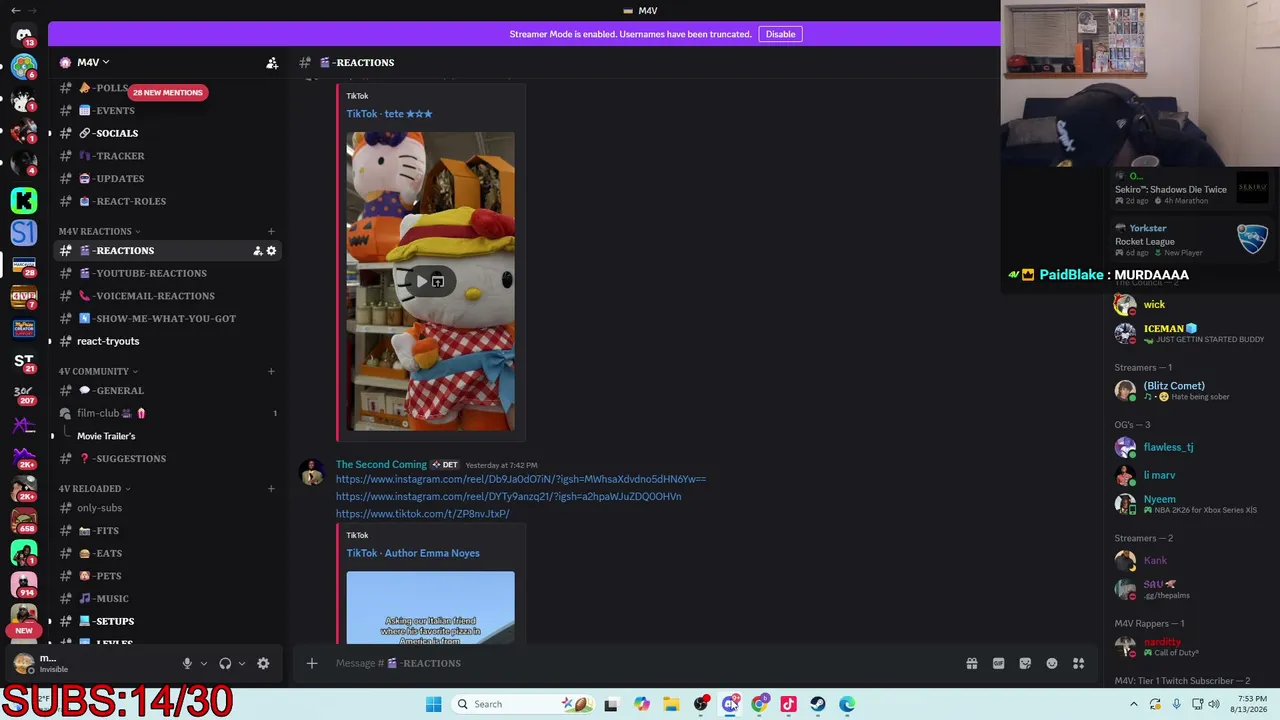Show hidden system tray icons

[1134, 704]
